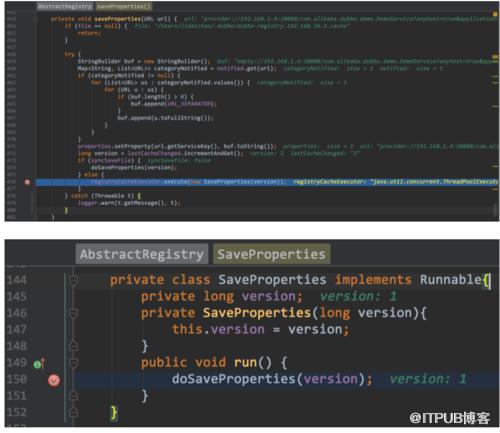Screen dimensions: 500x433
Task: Click the SaveProperties breadcrumb in lower editor
Action: pyautogui.click(x=272, y=254)
